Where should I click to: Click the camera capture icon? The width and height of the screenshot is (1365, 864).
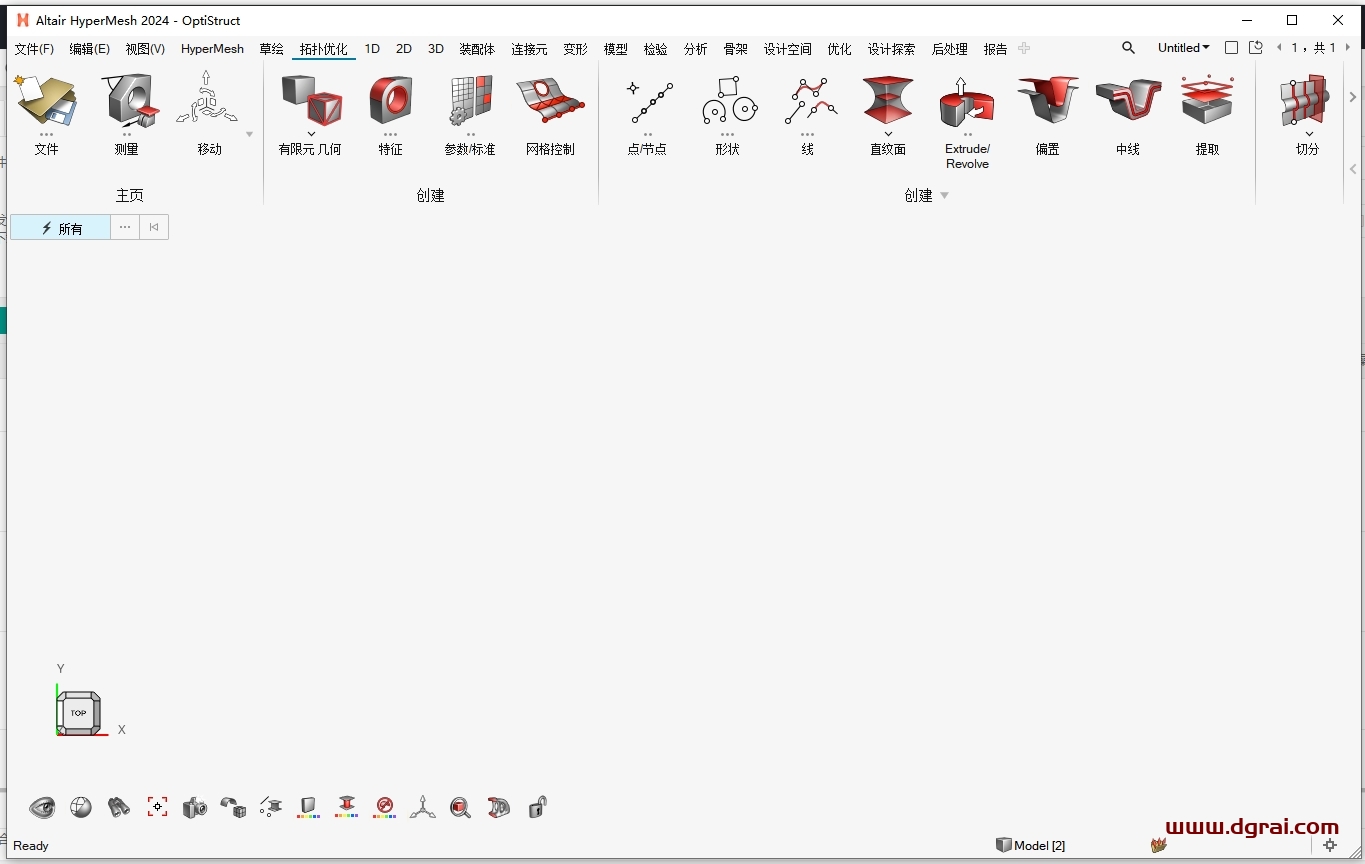pos(195,807)
